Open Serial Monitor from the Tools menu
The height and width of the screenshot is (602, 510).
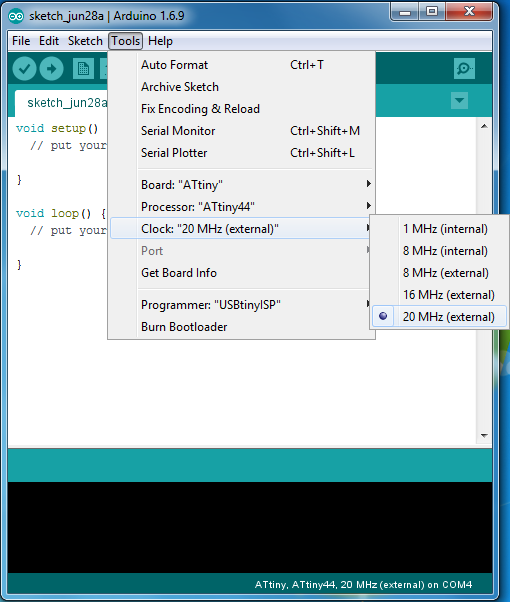click(241, 131)
